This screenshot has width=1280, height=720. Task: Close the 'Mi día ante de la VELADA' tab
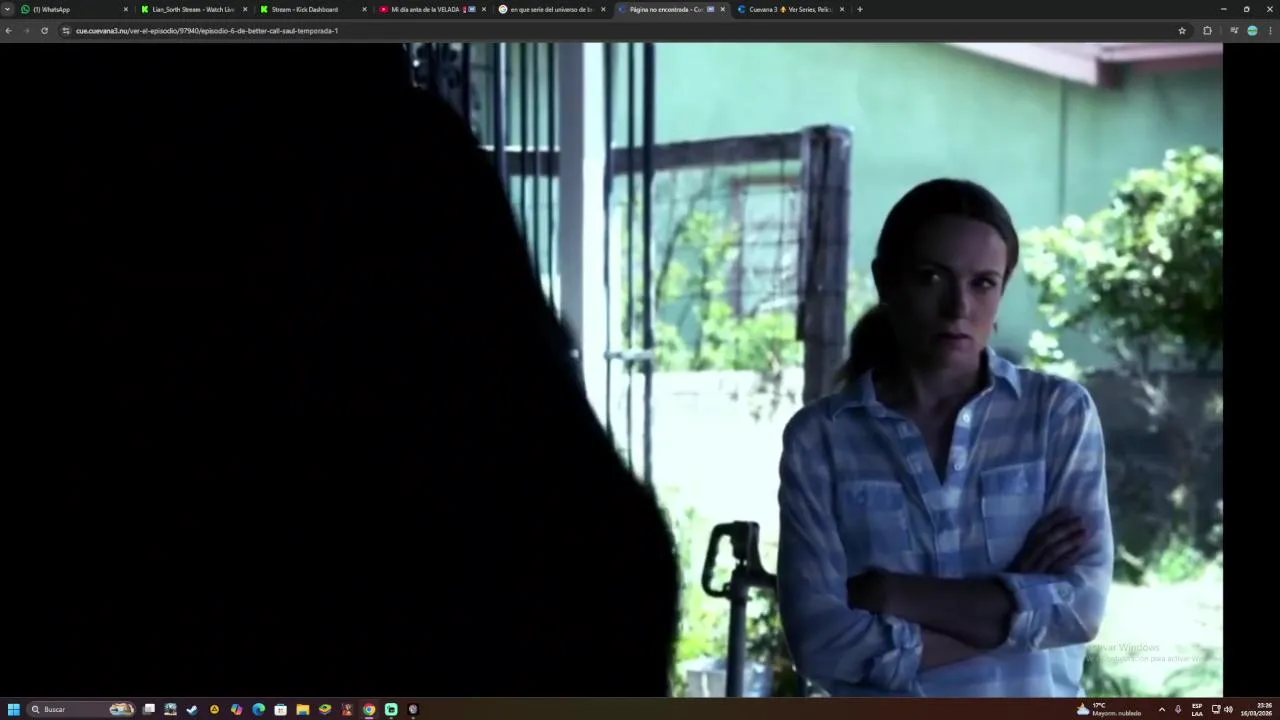pyautogui.click(x=484, y=9)
